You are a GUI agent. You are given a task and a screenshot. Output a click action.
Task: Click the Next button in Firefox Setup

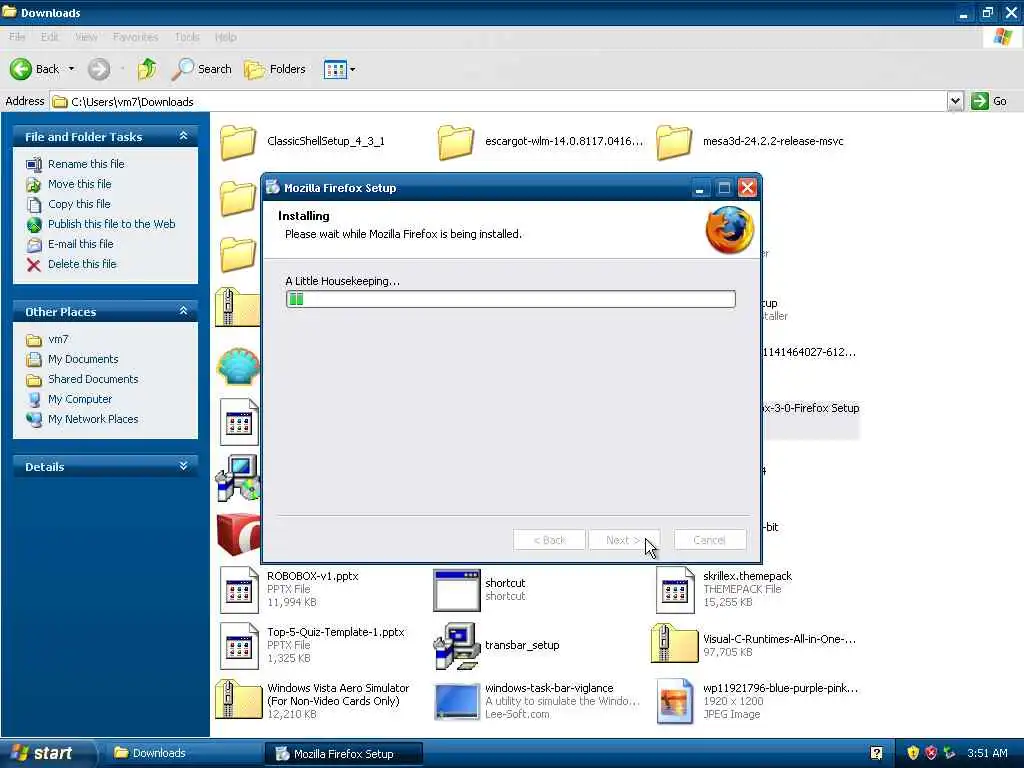pos(624,540)
